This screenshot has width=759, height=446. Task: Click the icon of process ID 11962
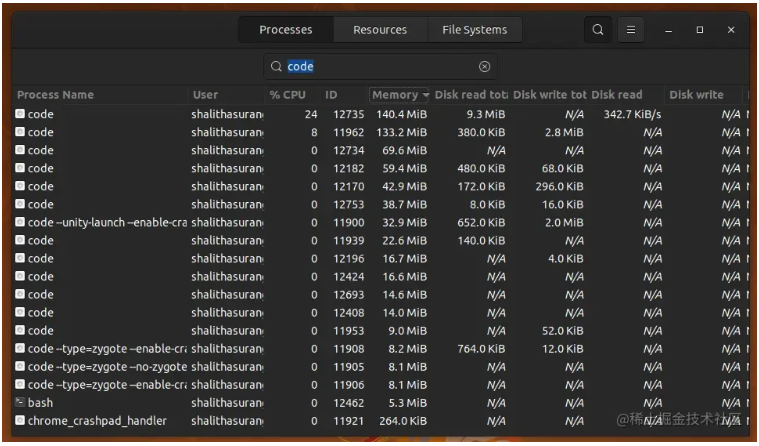tap(20, 132)
